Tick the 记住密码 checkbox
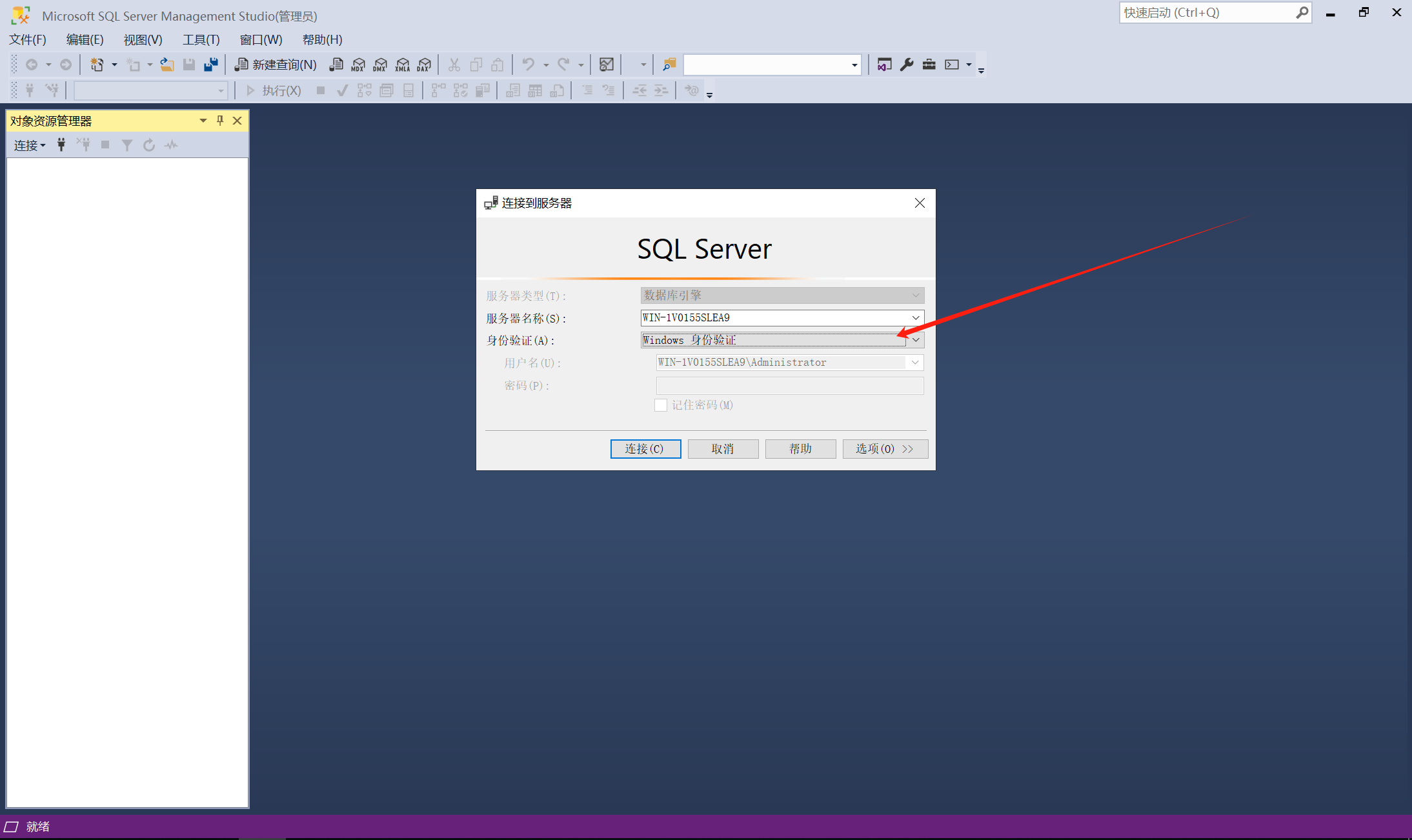 (661, 405)
